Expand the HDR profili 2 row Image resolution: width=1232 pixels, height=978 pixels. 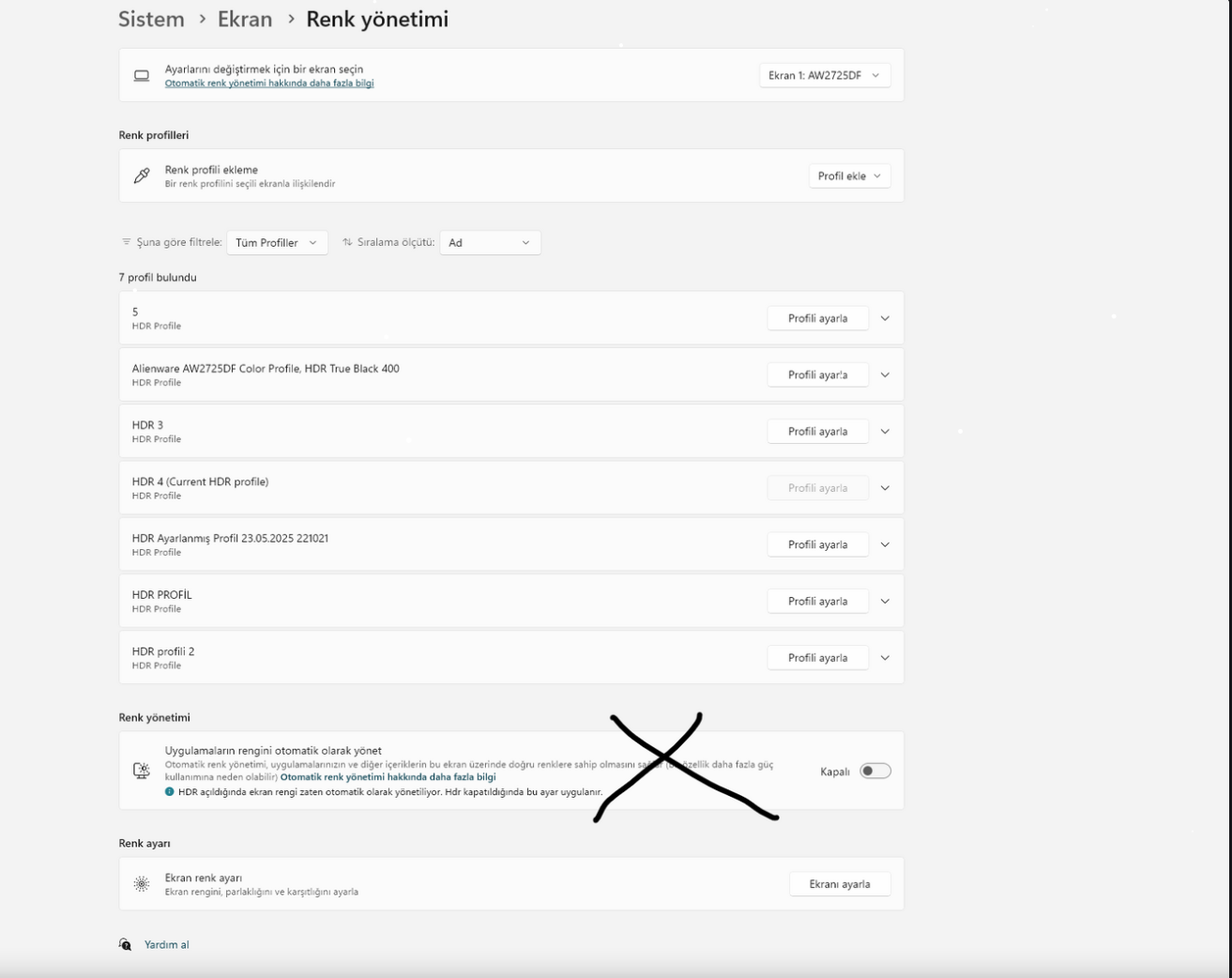coord(885,658)
